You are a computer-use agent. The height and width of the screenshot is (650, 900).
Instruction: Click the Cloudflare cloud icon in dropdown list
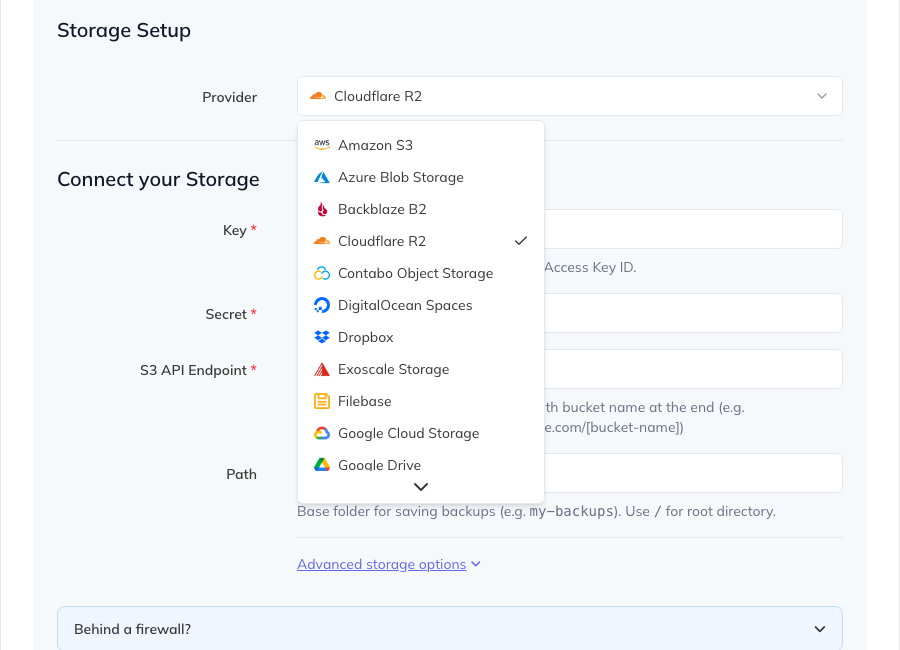pyautogui.click(x=322, y=241)
